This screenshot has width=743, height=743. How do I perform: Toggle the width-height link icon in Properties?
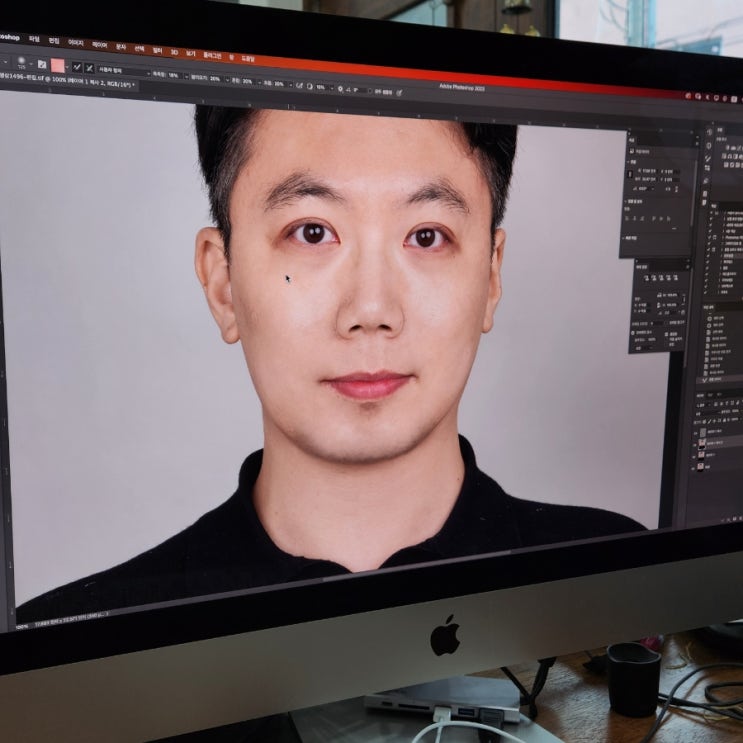(x=630, y=174)
